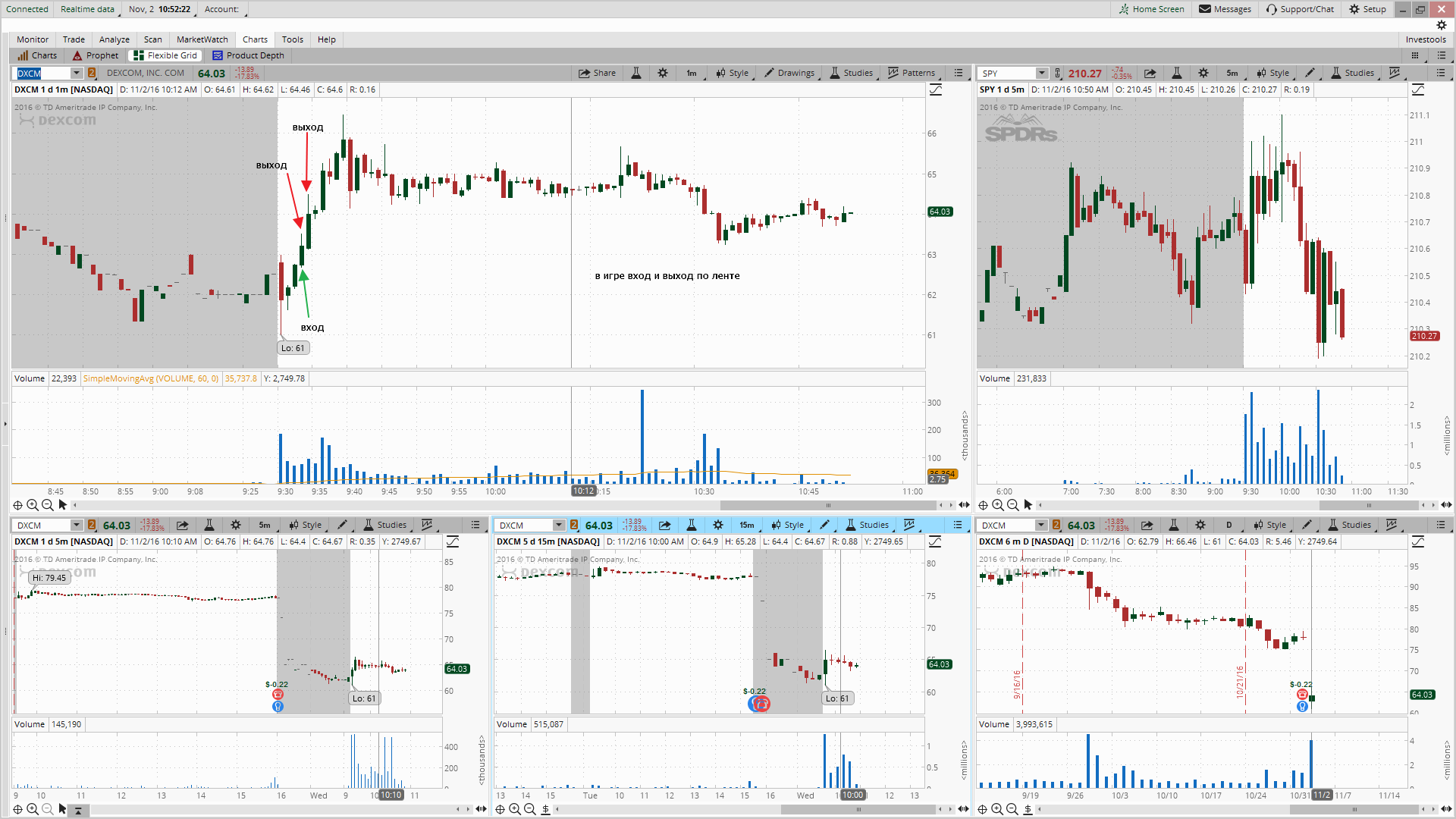1456x819 pixels.
Task: Open the flask Edit Studies icon on the main chart
Action: 636,73
